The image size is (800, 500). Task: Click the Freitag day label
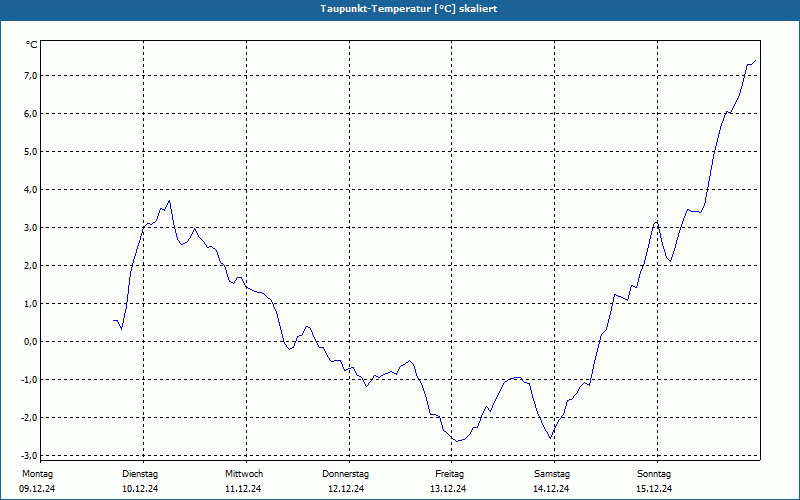[449, 474]
